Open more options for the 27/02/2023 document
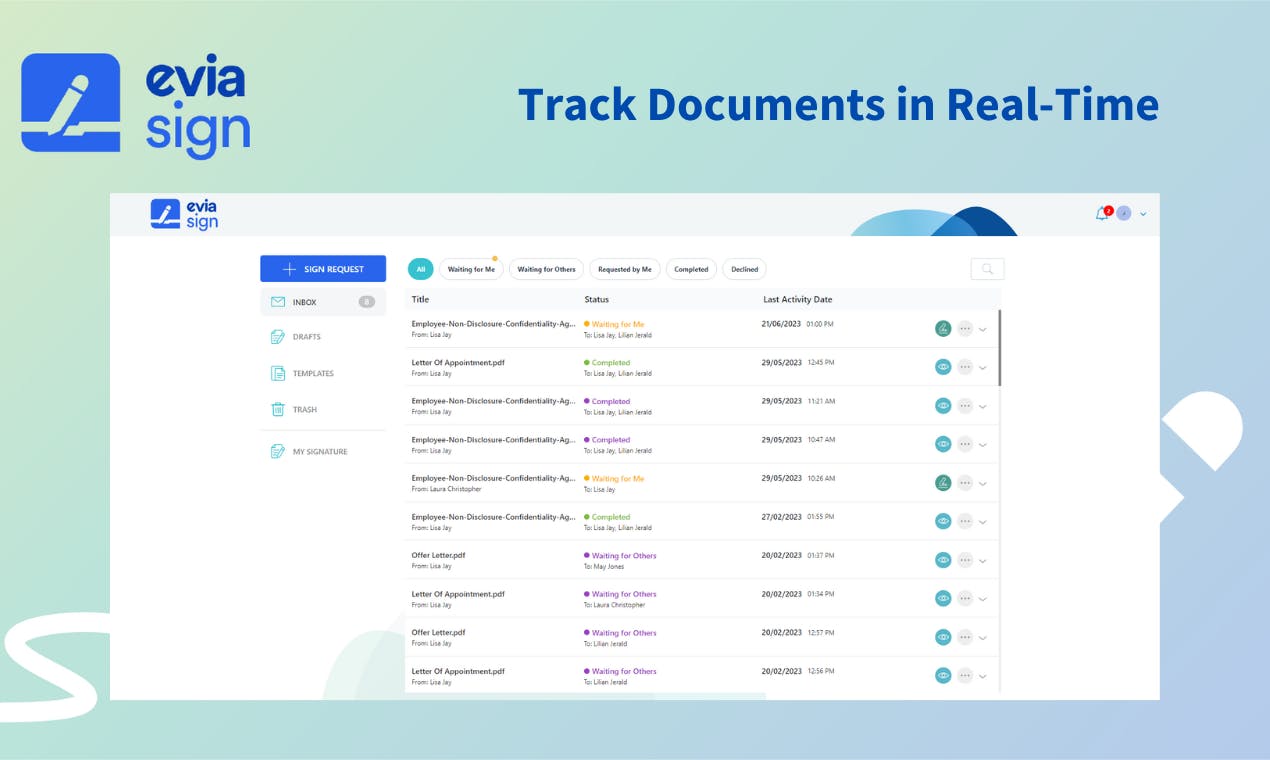 [x=965, y=521]
